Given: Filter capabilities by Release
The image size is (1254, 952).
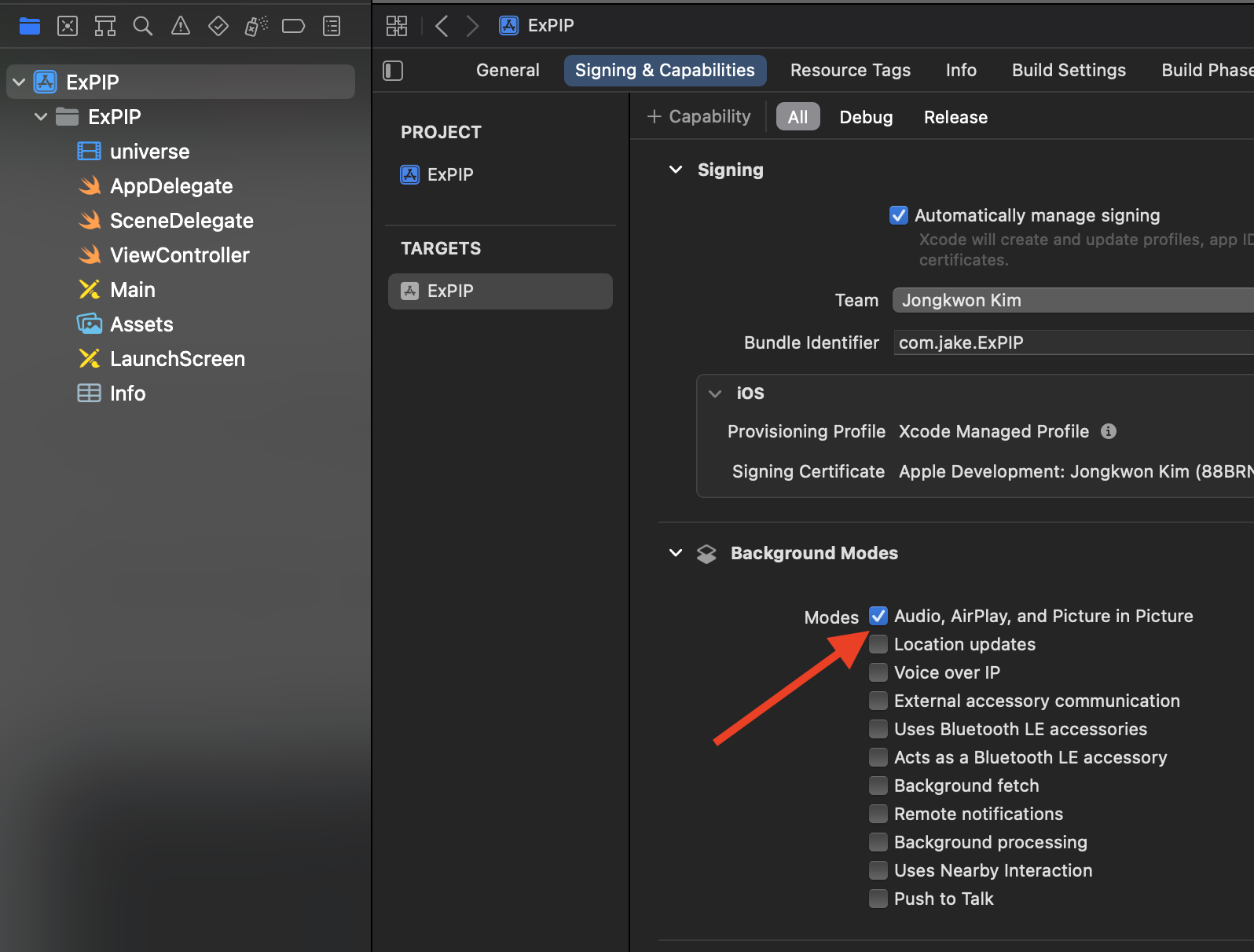Looking at the screenshot, I should click(x=955, y=117).
